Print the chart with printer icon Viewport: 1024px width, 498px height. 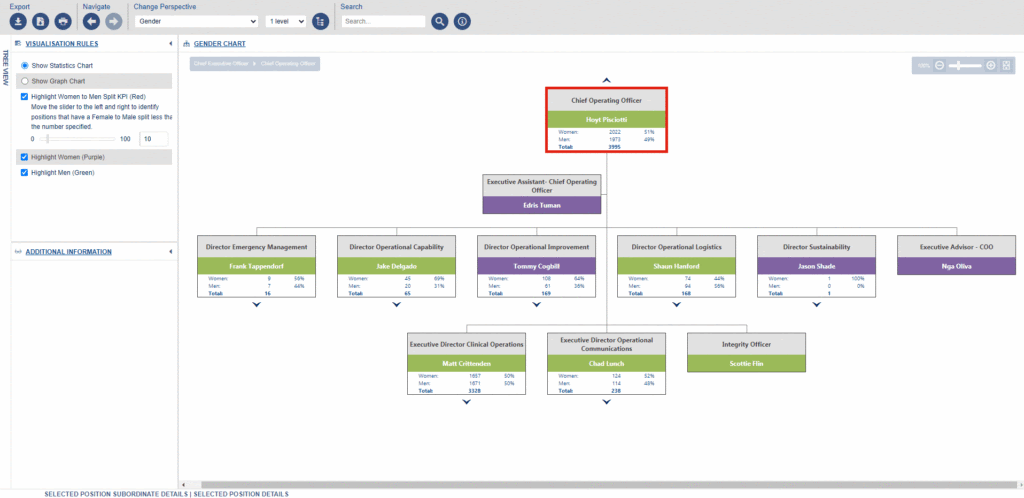pos(63,22)
